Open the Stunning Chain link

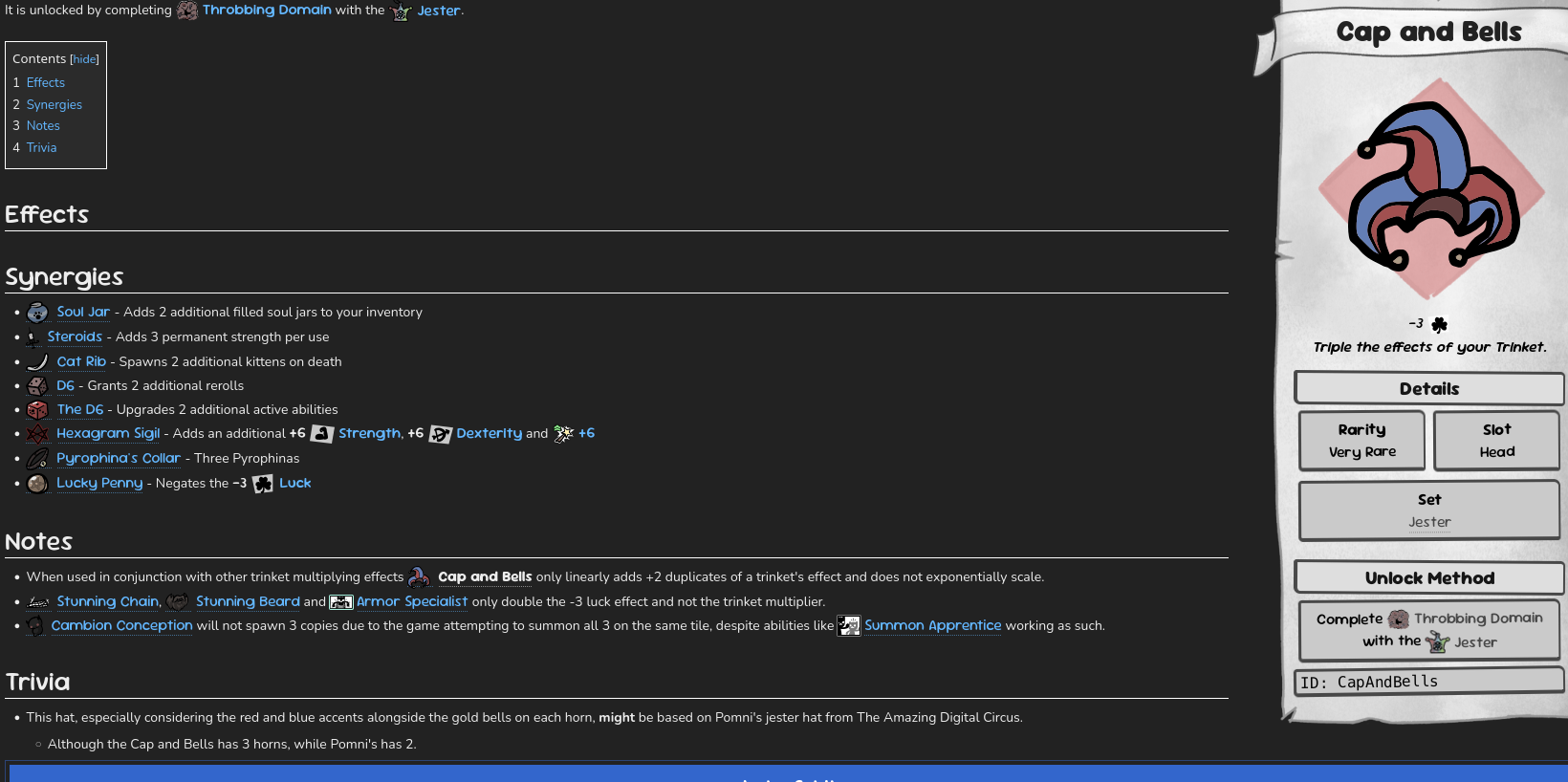(x=108, y=602)
